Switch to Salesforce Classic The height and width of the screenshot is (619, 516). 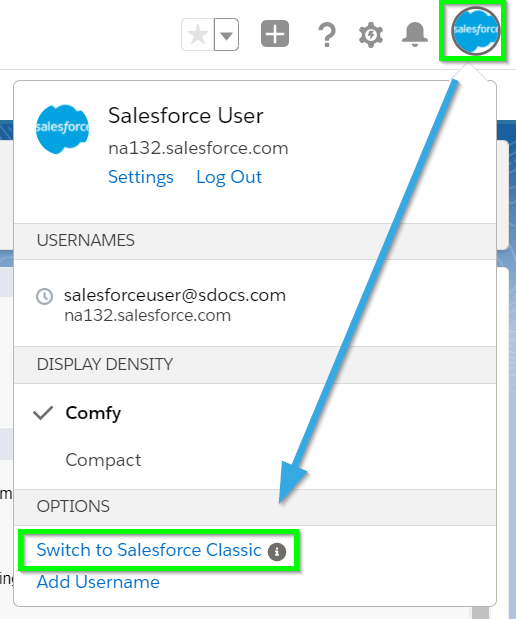(149, 550)
